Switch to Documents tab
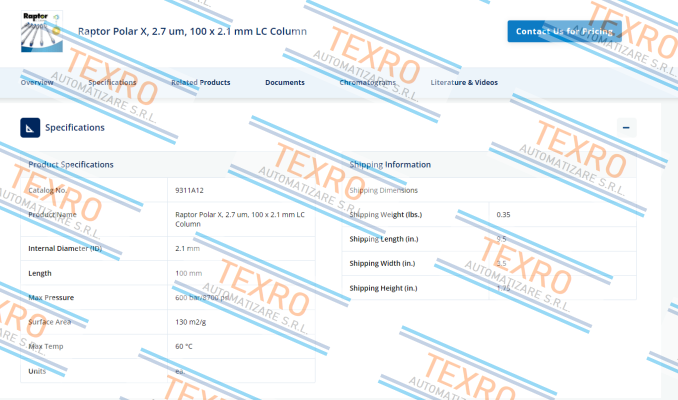 click(285, 82)
